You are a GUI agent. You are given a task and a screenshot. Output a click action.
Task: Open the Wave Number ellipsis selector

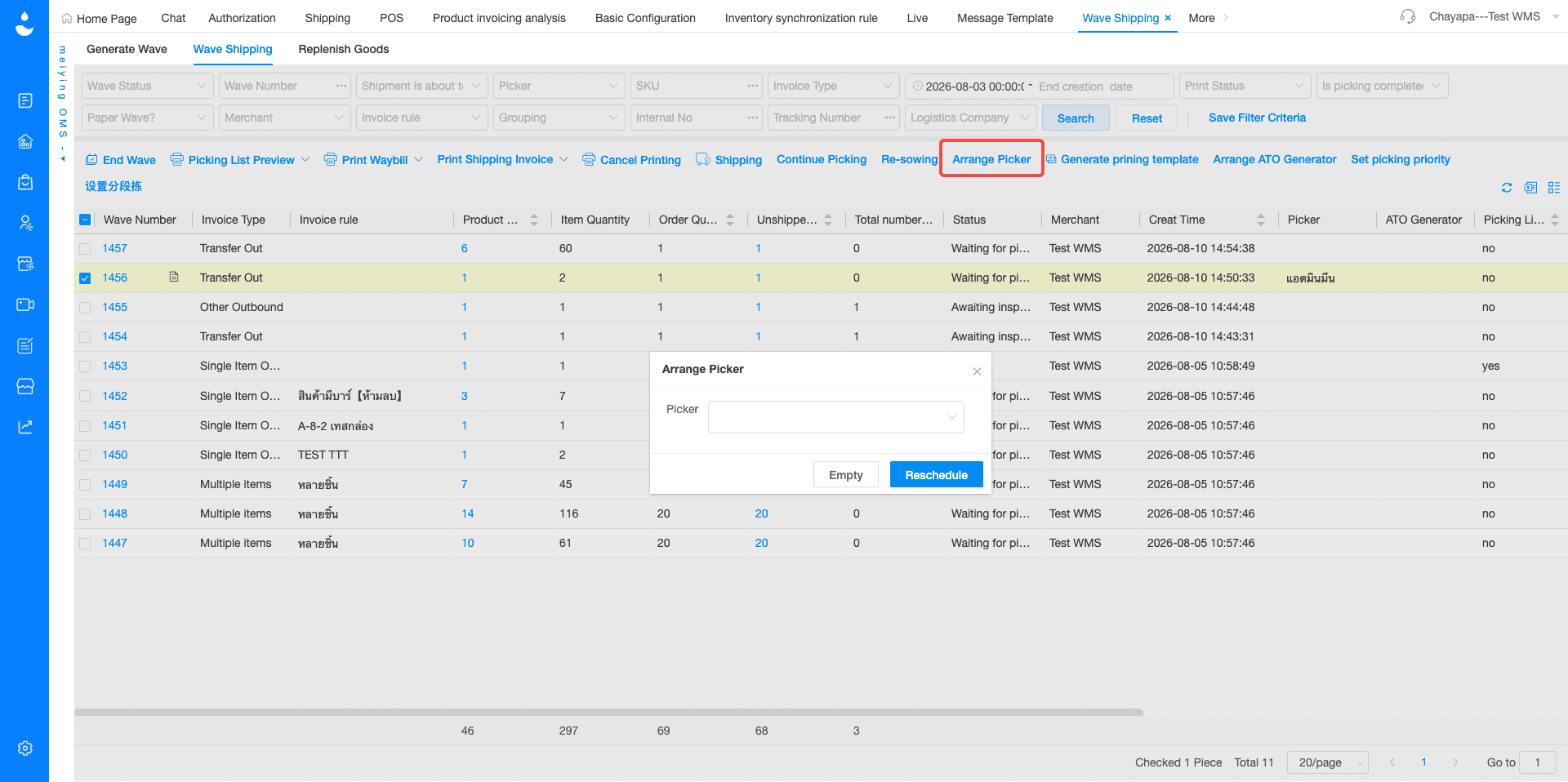[x=341, y=86]
